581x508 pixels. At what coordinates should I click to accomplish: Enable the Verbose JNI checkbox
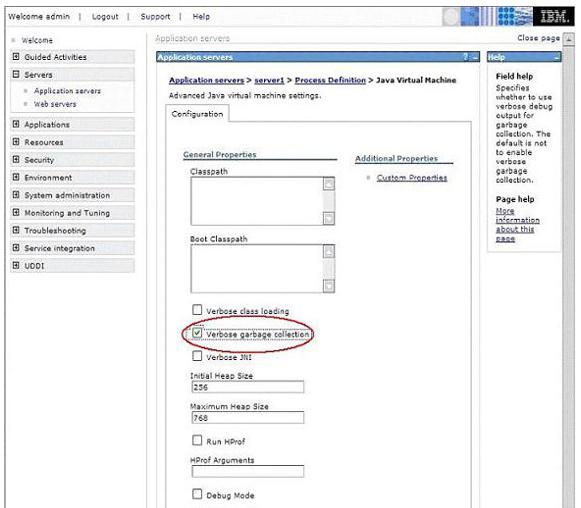tap(197, 356)
